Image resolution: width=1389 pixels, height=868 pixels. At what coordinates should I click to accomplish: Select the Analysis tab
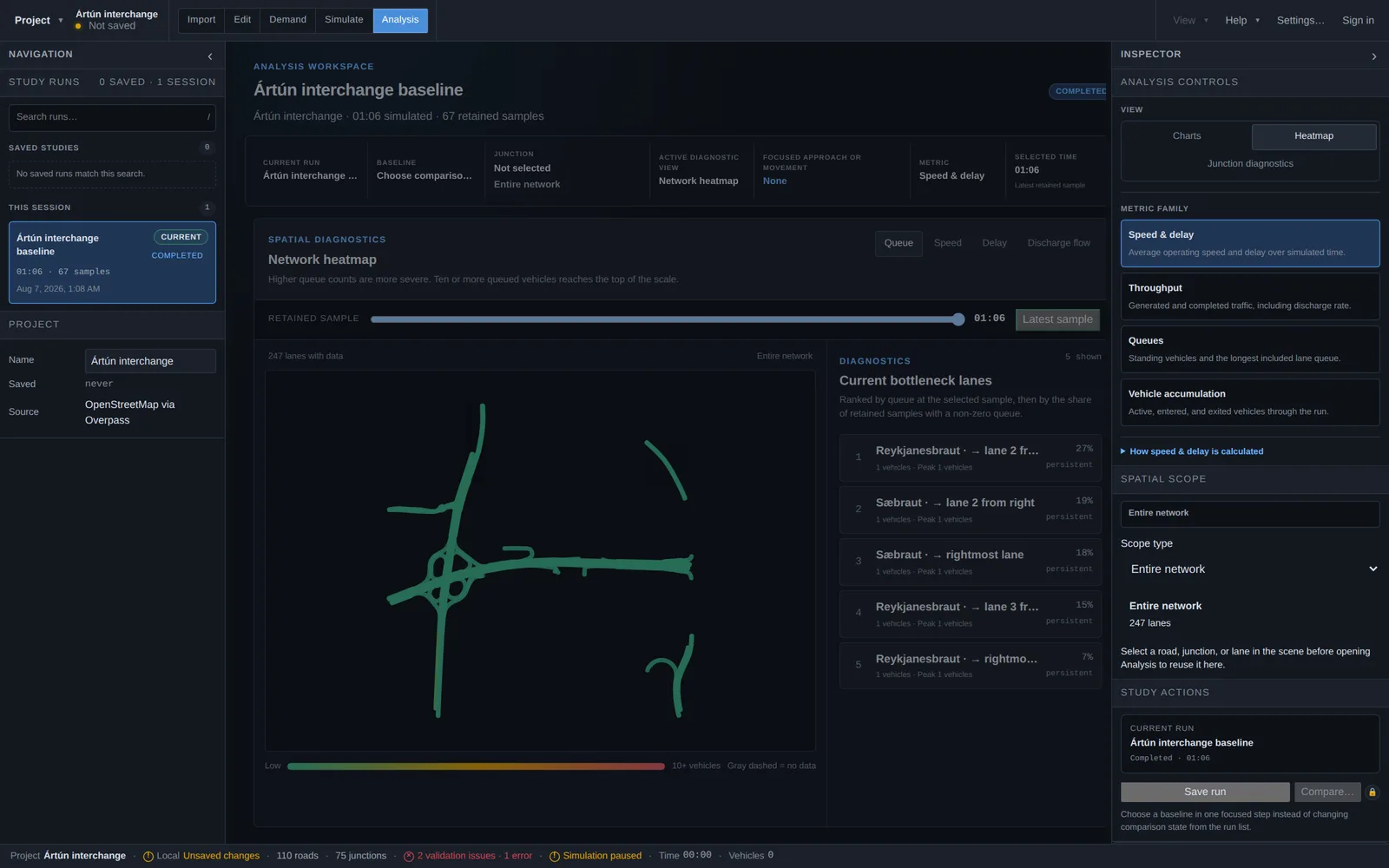[x=400, y=20]
